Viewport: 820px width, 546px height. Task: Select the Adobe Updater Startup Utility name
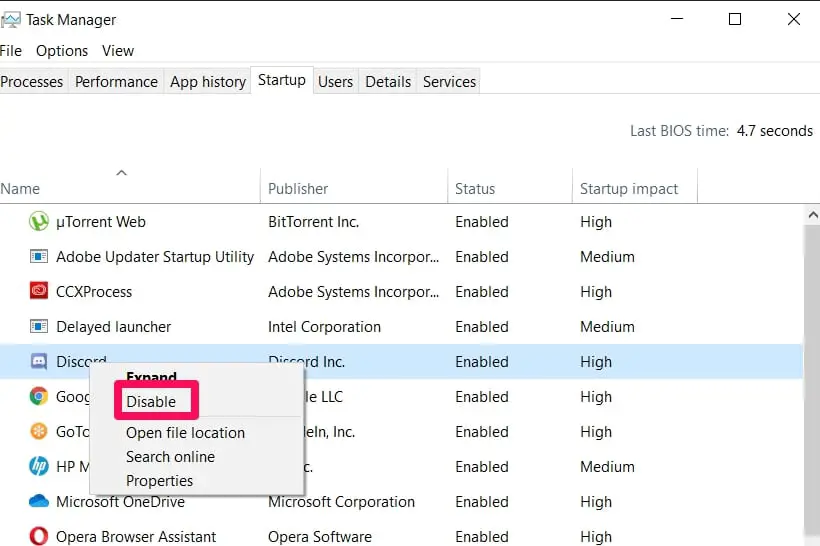(x=155, y=257)
